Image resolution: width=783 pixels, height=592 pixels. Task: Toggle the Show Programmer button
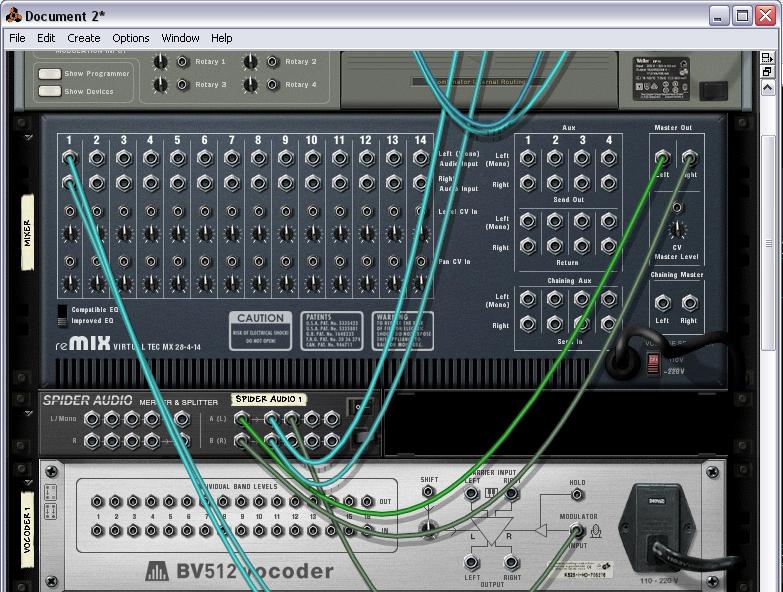tap(50, 74)
